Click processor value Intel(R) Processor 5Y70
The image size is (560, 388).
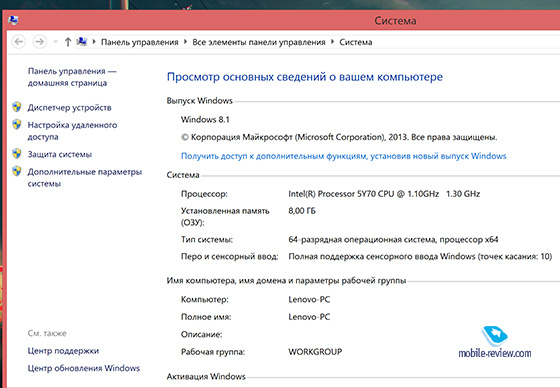tap(384, 194)
